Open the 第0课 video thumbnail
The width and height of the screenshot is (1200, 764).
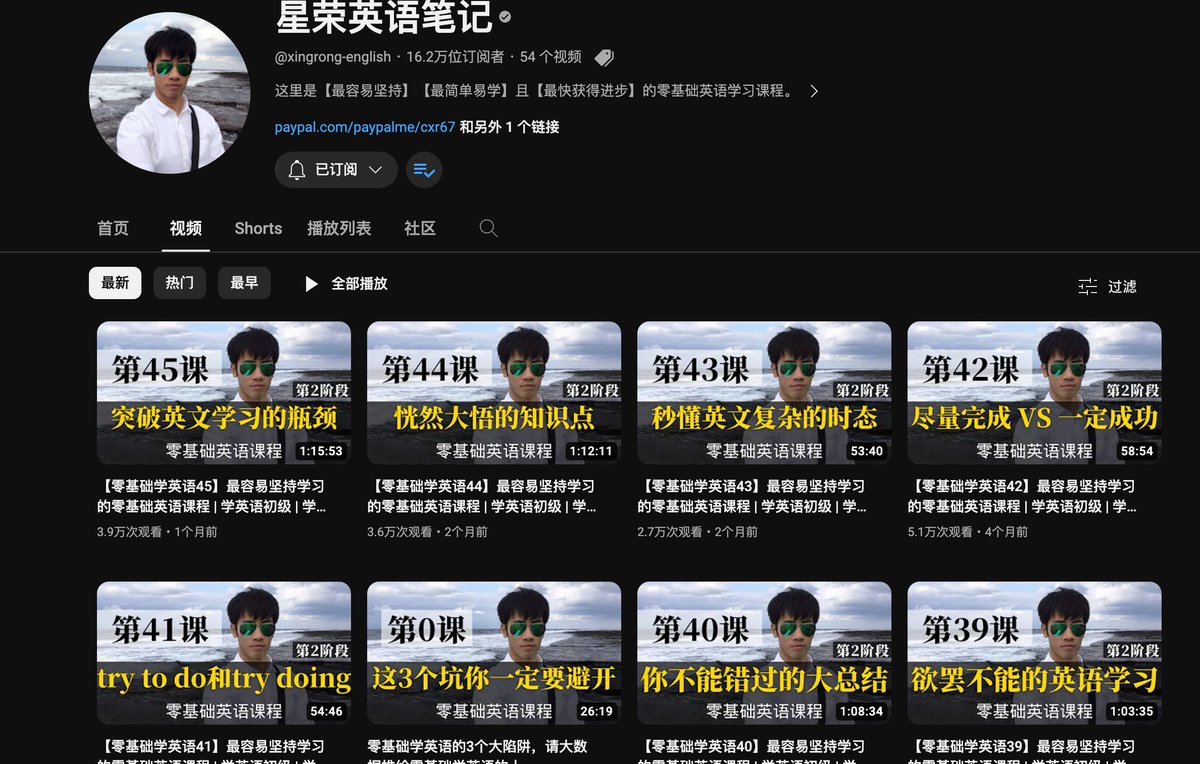[x=494, y=653]
